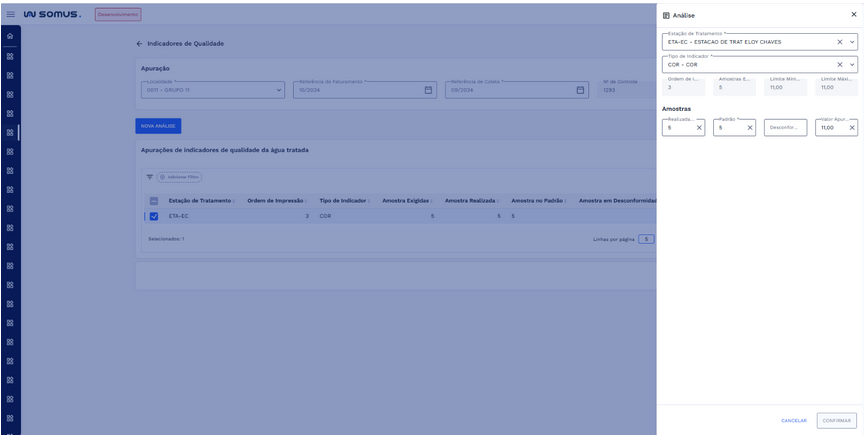Open the Tipo de Indicador dropdown
Viewport: 865px width, 439px height.
(852, 64)
